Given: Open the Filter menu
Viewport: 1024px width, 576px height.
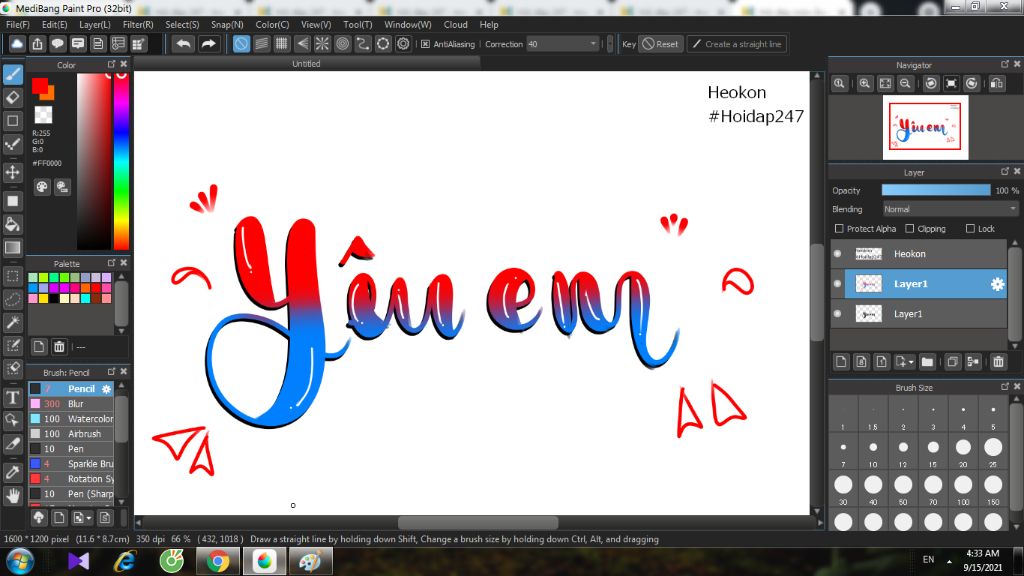Looking at the screenshot, I should [138, 24].
